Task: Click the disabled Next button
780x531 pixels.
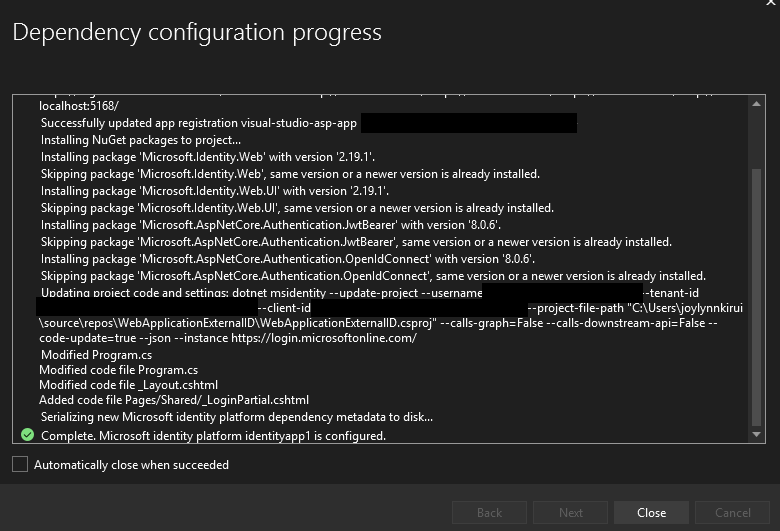Action: coord(570,512)
